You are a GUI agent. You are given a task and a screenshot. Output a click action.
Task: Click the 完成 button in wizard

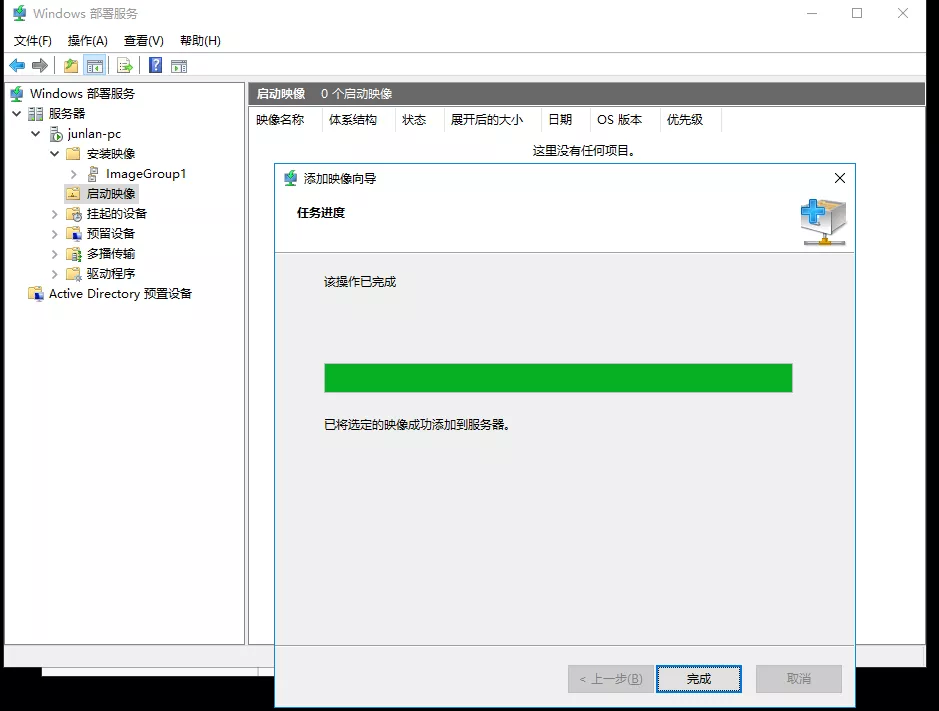click(x=699, y=679)
